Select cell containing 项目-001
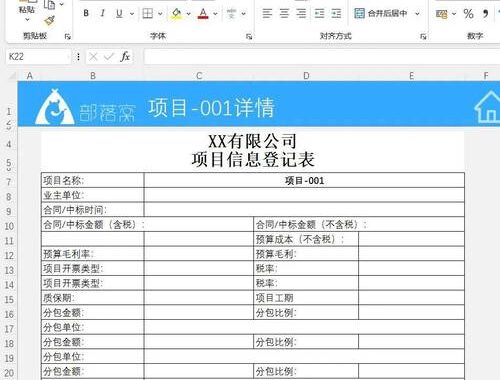 pyautogui.click(x=304, y=181)
